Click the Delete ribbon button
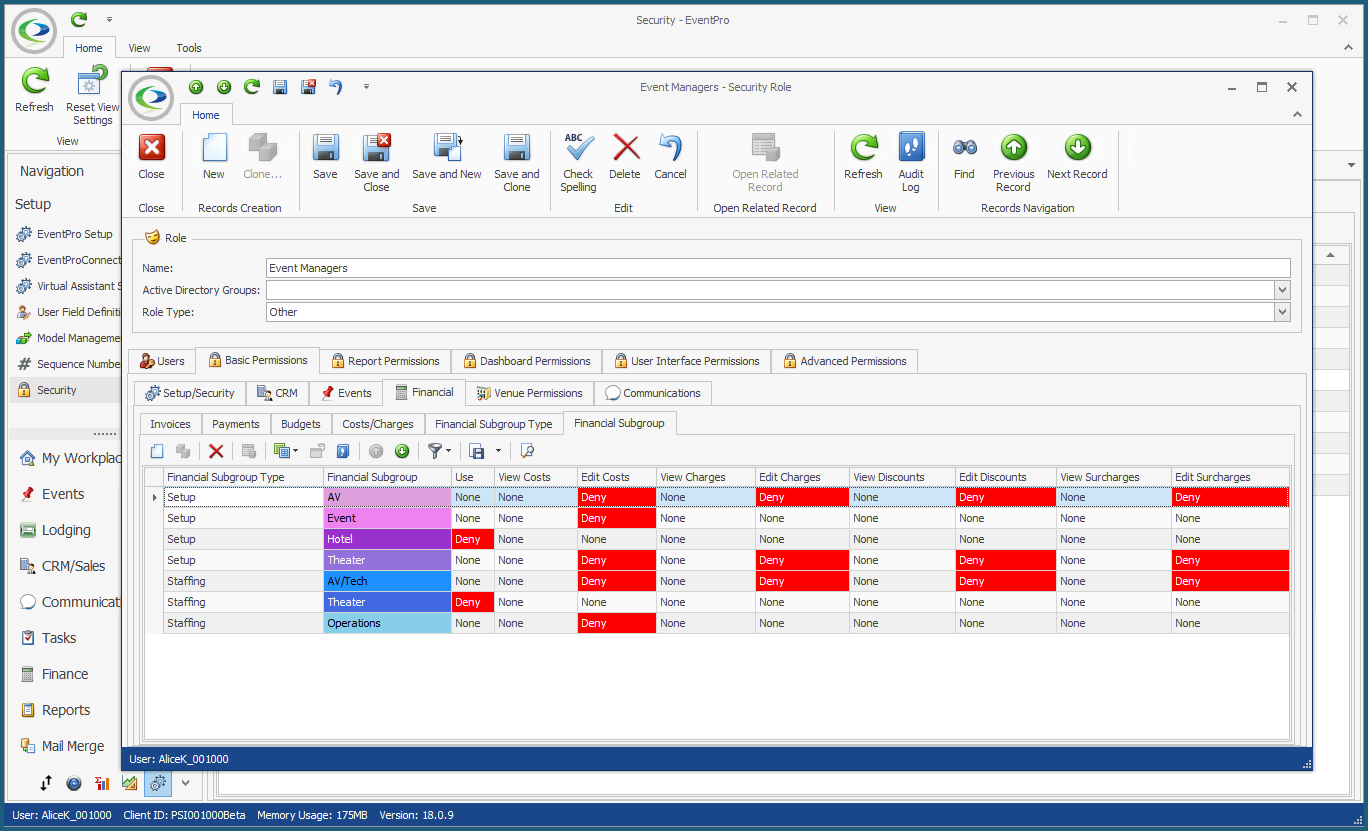Image resolution: width=1368 pixels, height=831 pixels. click(625, 158)
